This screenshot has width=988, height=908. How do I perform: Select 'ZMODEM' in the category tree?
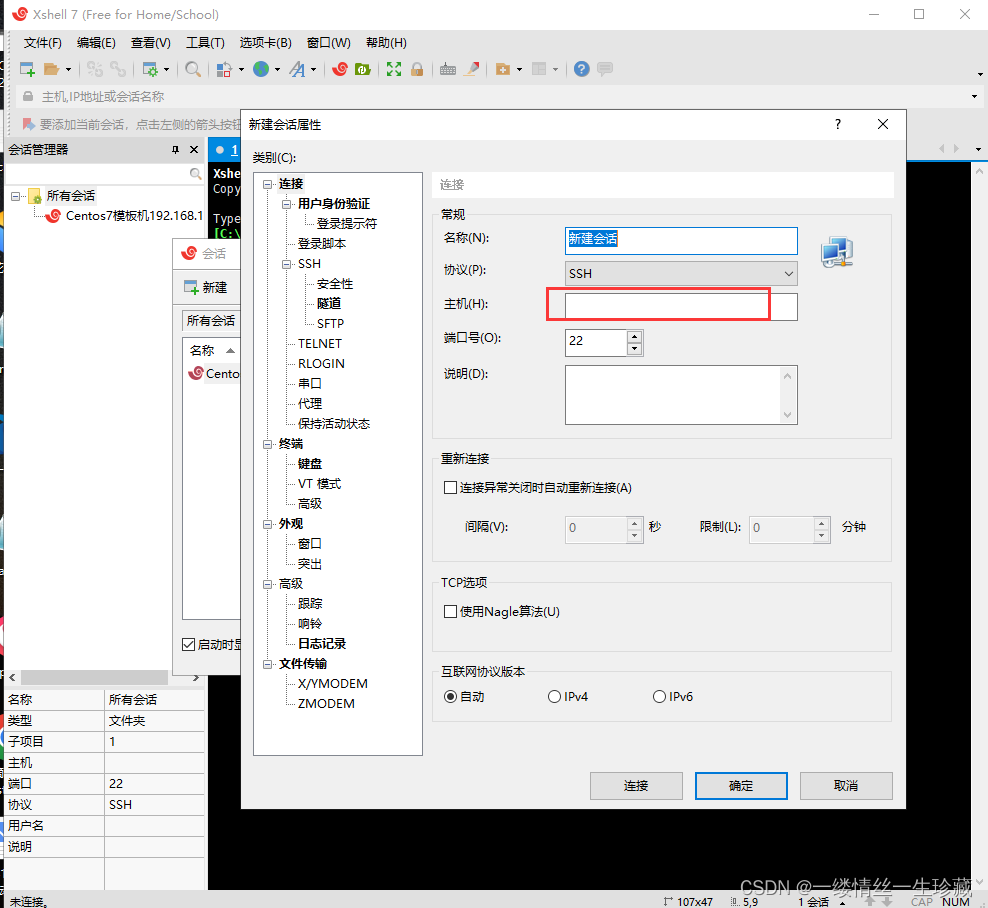pos(326,704)
